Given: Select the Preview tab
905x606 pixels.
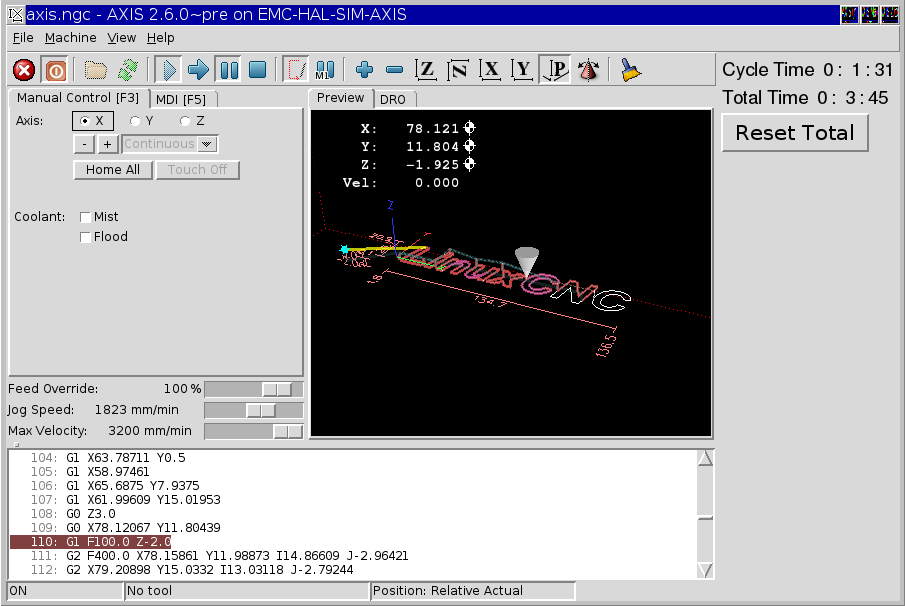Looking at the screenshot, I should (x=341, y=98).
